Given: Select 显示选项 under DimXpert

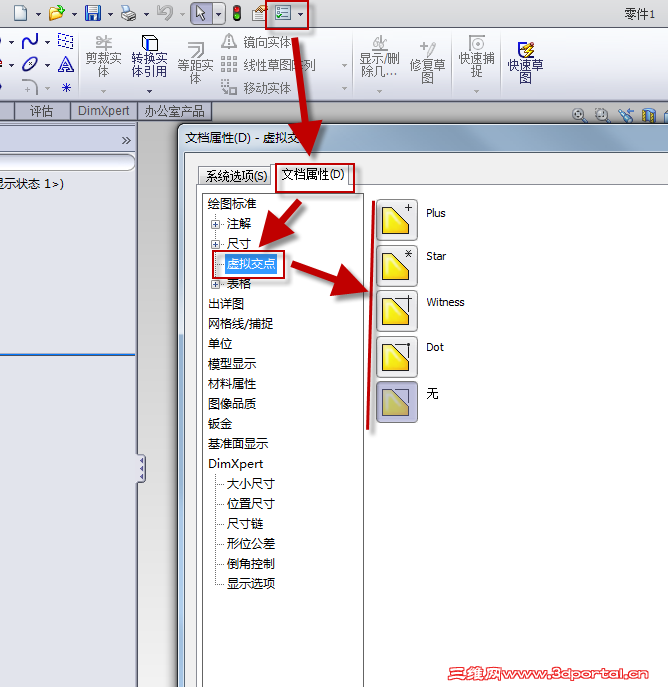Looking at the screenshot, I should click(x=251, y=584).
